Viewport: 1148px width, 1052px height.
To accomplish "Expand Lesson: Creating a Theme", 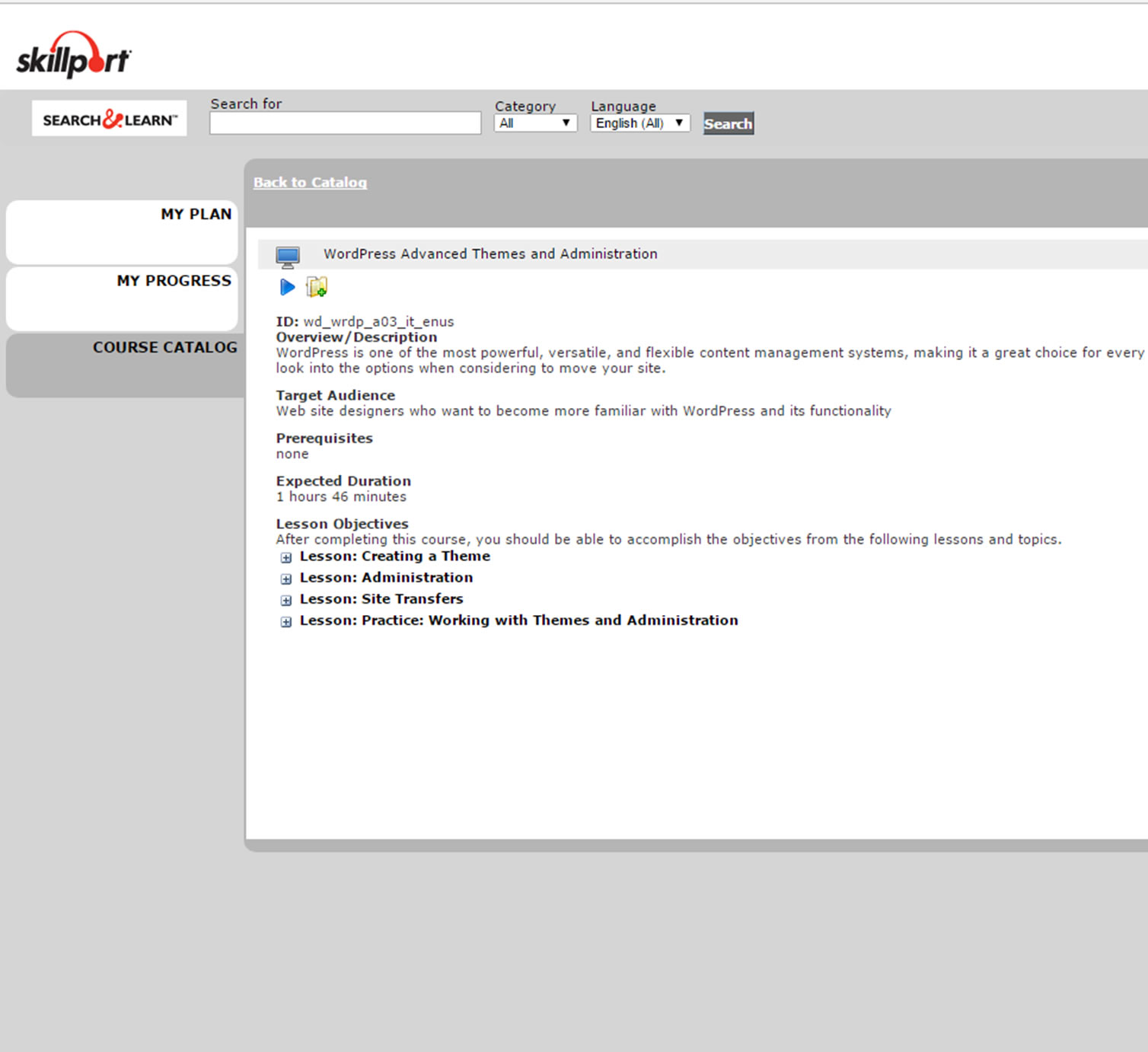I will pyautogui.click(x=286, y=557).
